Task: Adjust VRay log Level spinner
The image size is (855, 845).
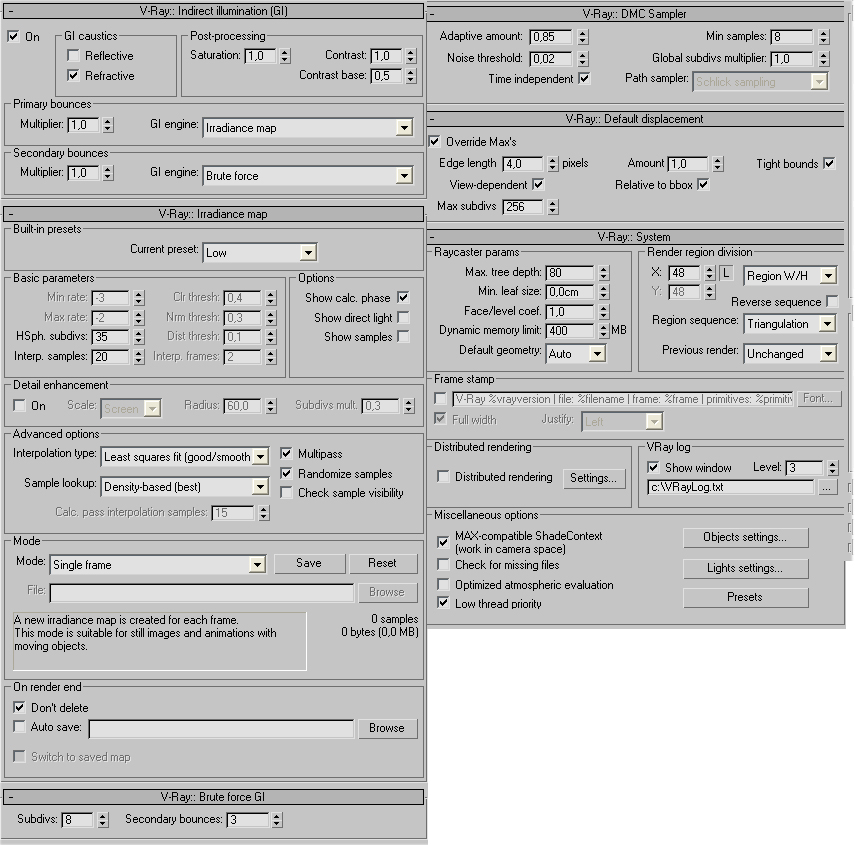Action: click(832, 468)
